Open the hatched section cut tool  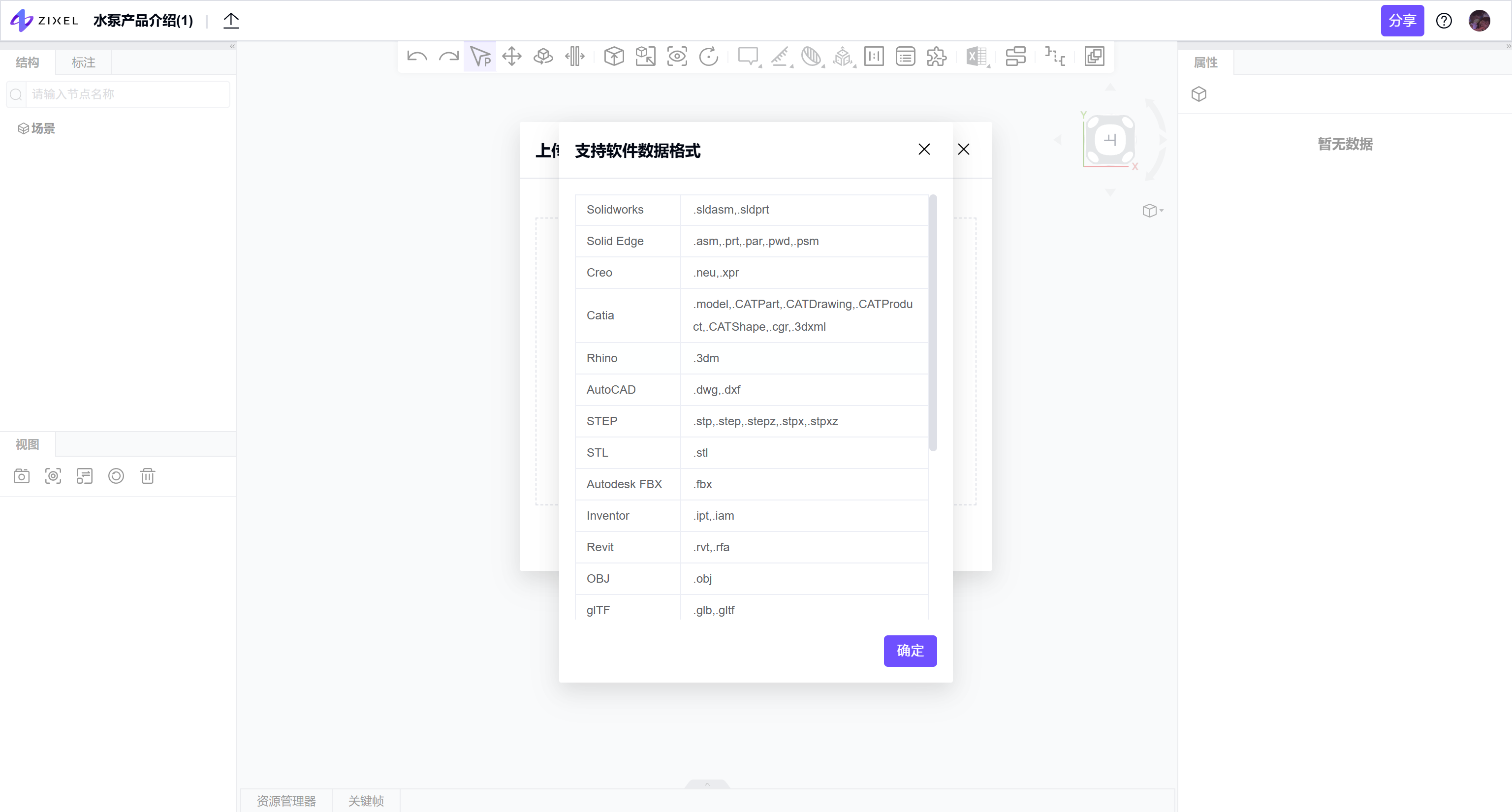tap(812, 57)
